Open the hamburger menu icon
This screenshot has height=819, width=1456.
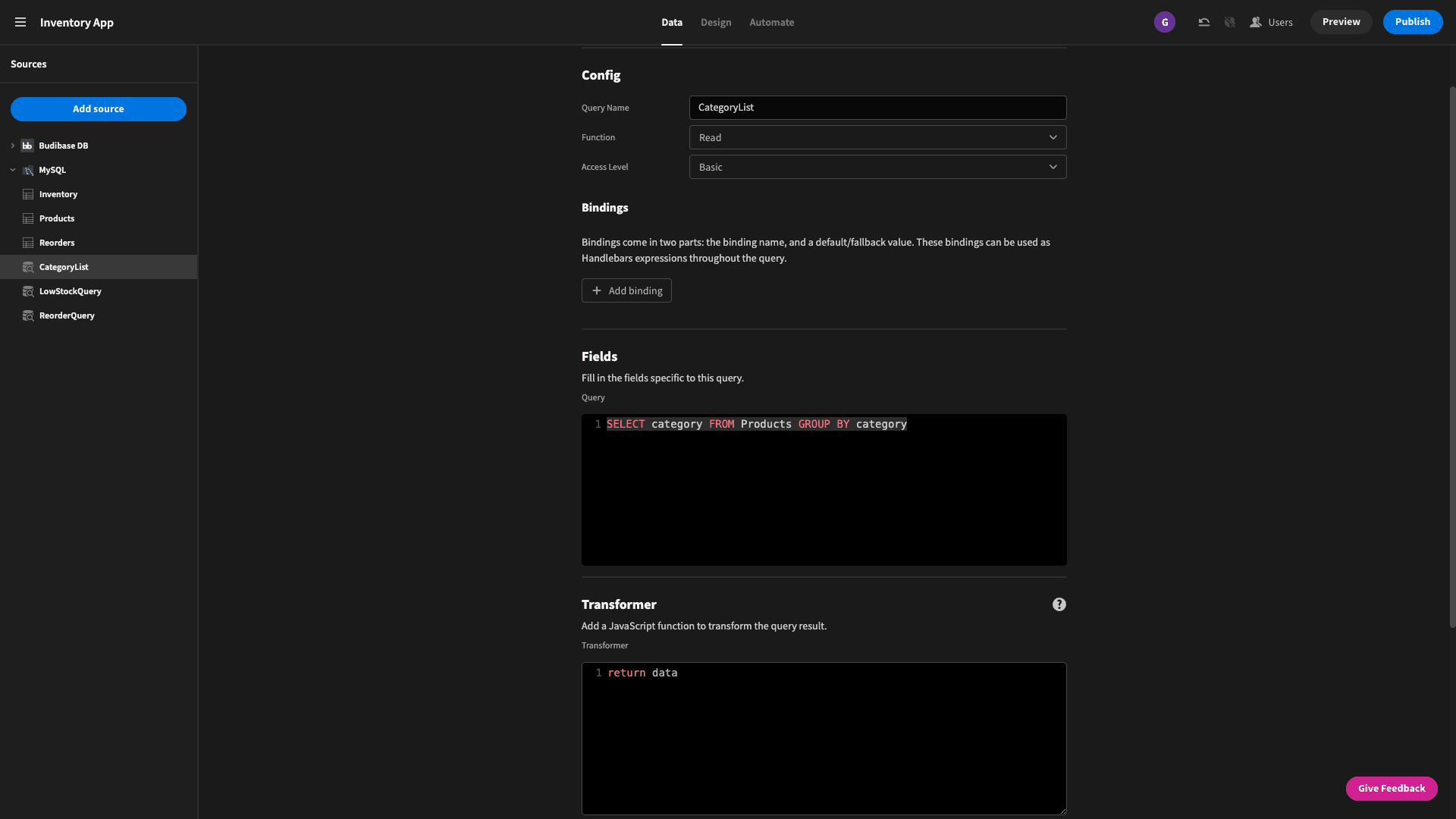click(x=20, y=22)
